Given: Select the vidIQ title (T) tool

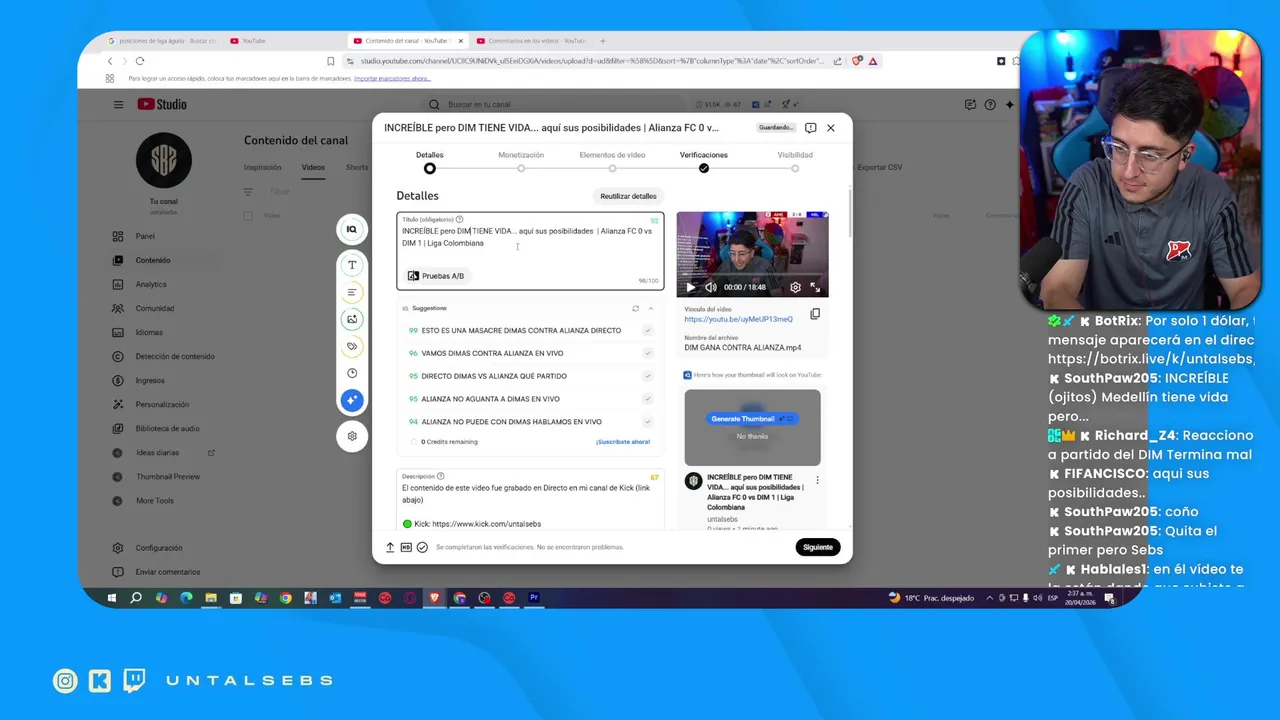Looking at the screenshot, I should [x=352, y=265].
